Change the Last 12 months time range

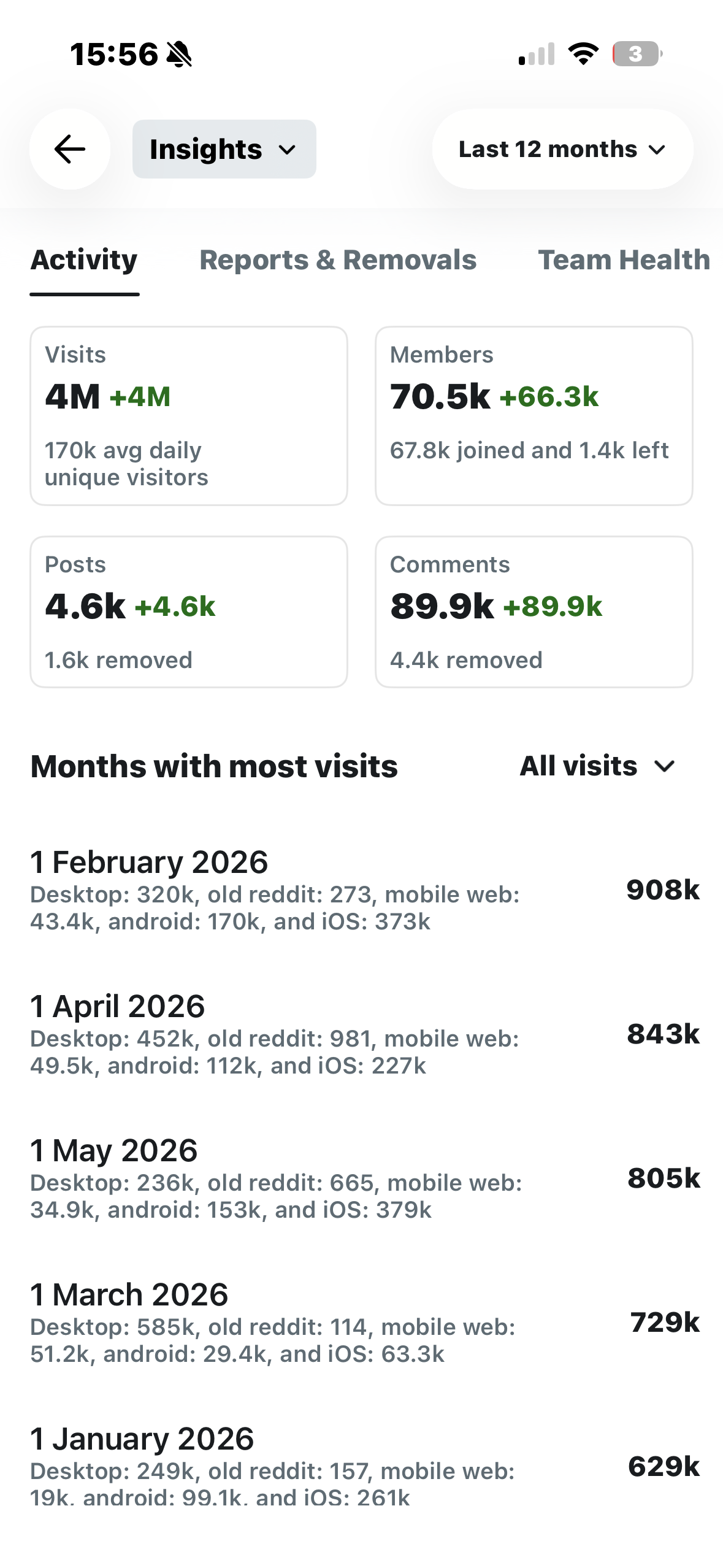coord(562,149)
